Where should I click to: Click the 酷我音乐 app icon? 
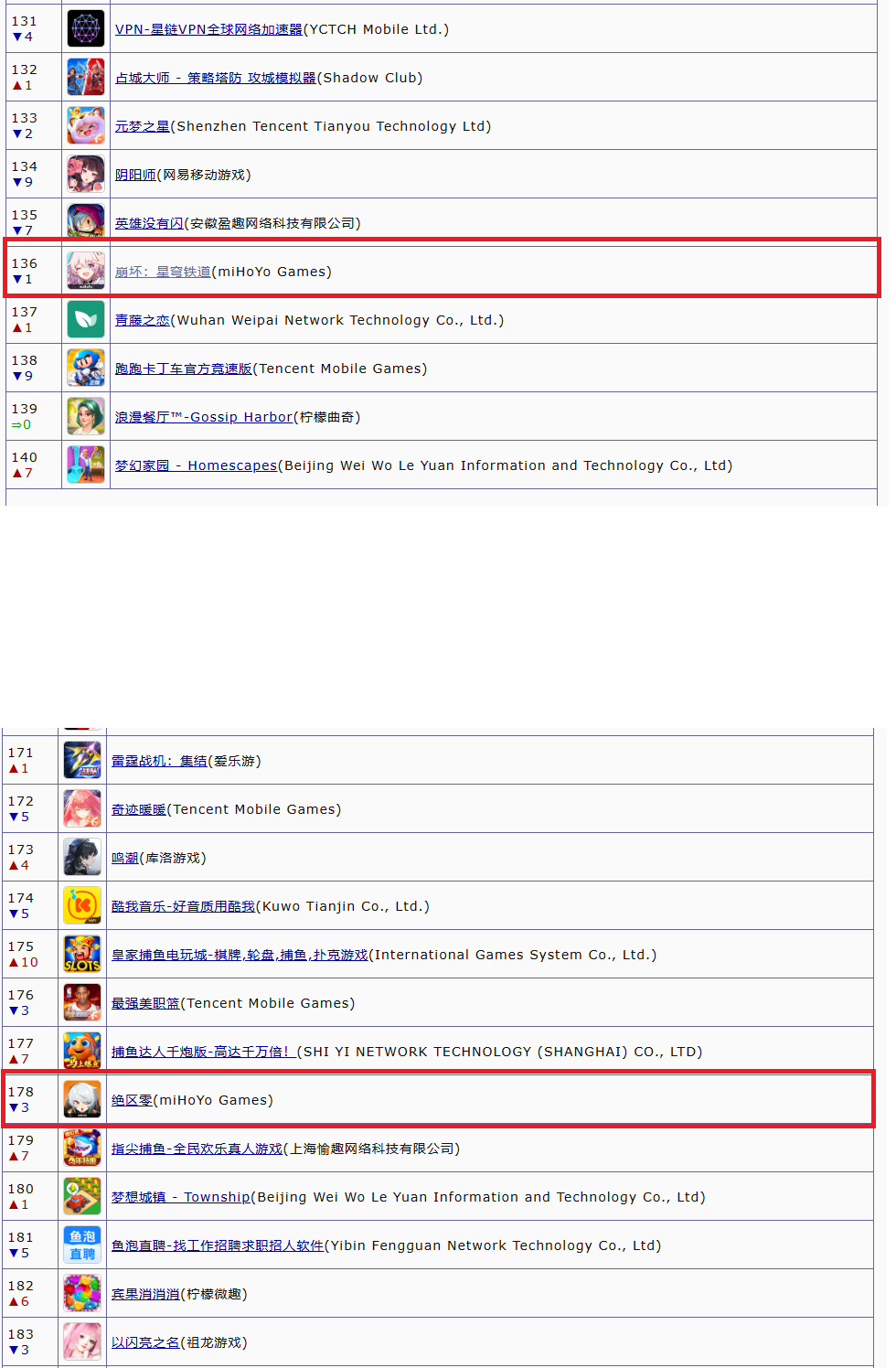point(82,906)
